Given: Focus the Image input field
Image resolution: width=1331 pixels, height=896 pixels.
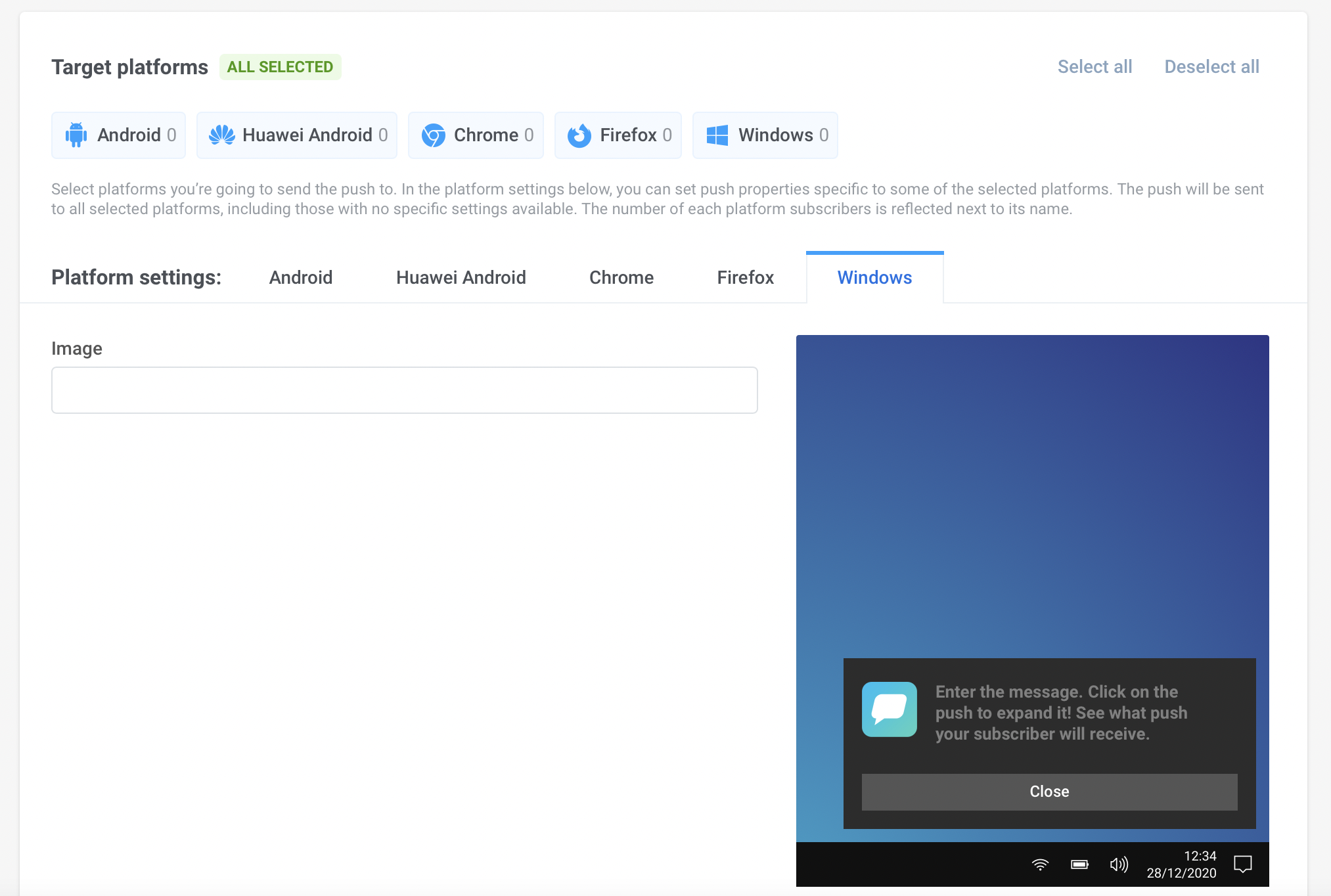Looking at the screenshot, I should click(405, 390).
